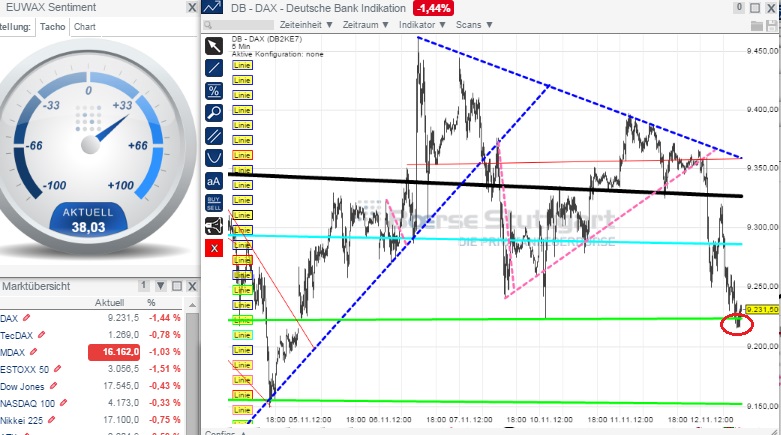
Task: Select the single trend line drawing tool
Action: tap(214, 68)
